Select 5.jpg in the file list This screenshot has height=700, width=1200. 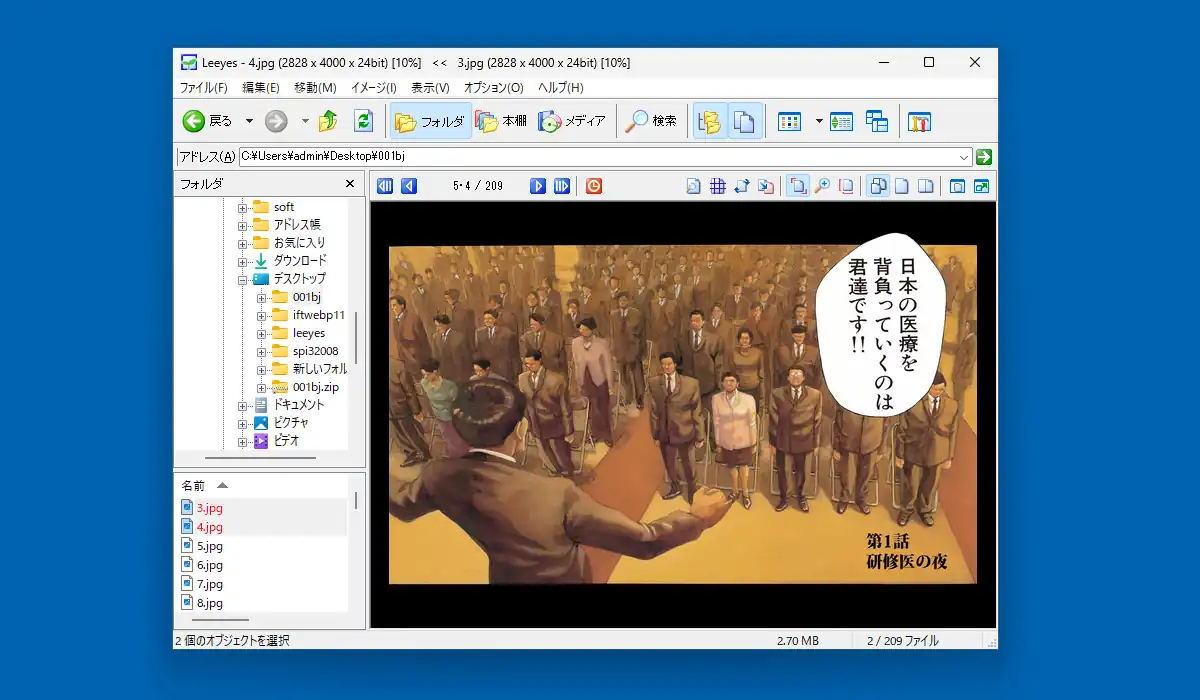(x=208, y=546)
